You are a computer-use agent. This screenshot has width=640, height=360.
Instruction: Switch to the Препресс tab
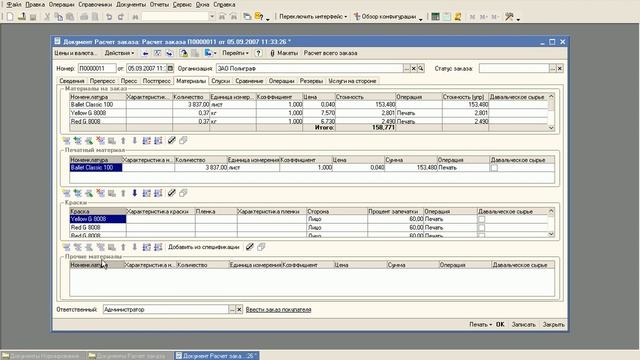tap(102, 81)
